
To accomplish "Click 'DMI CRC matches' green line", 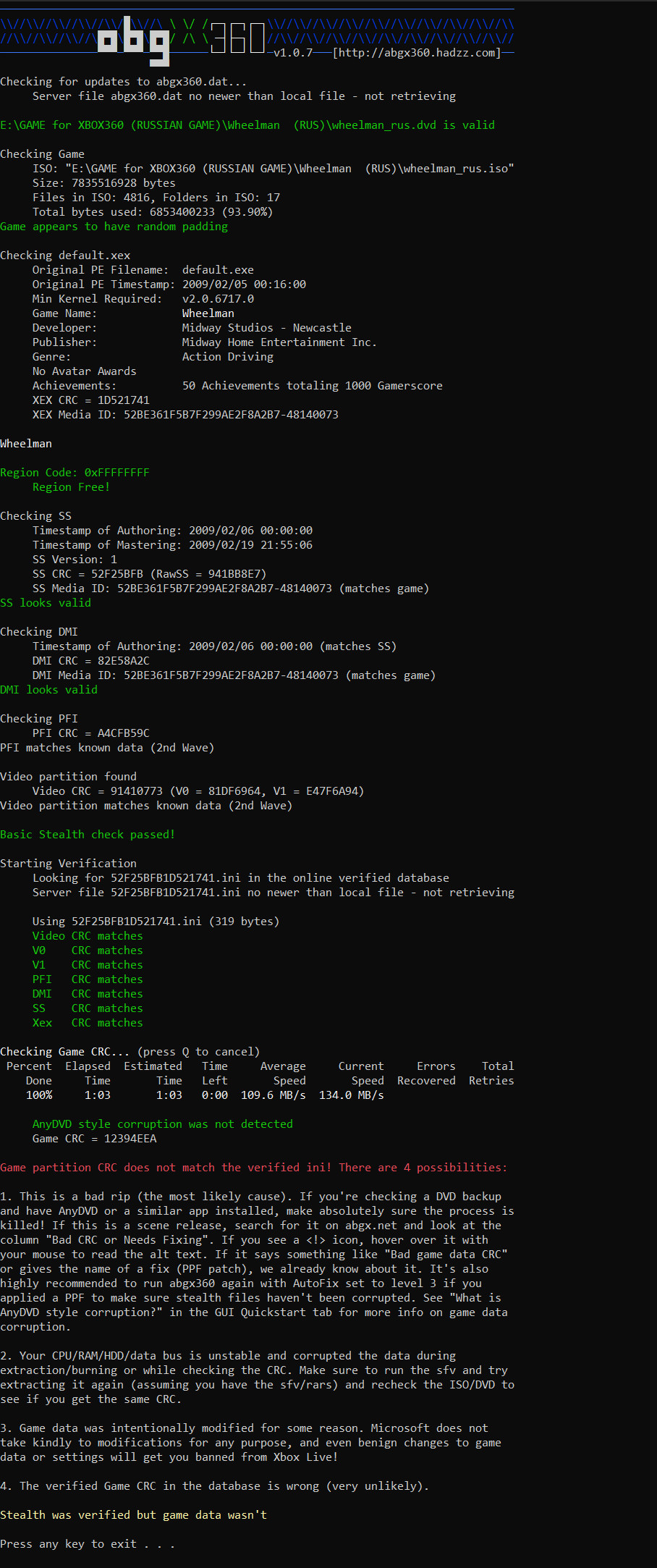I will (x=88, y=994).
